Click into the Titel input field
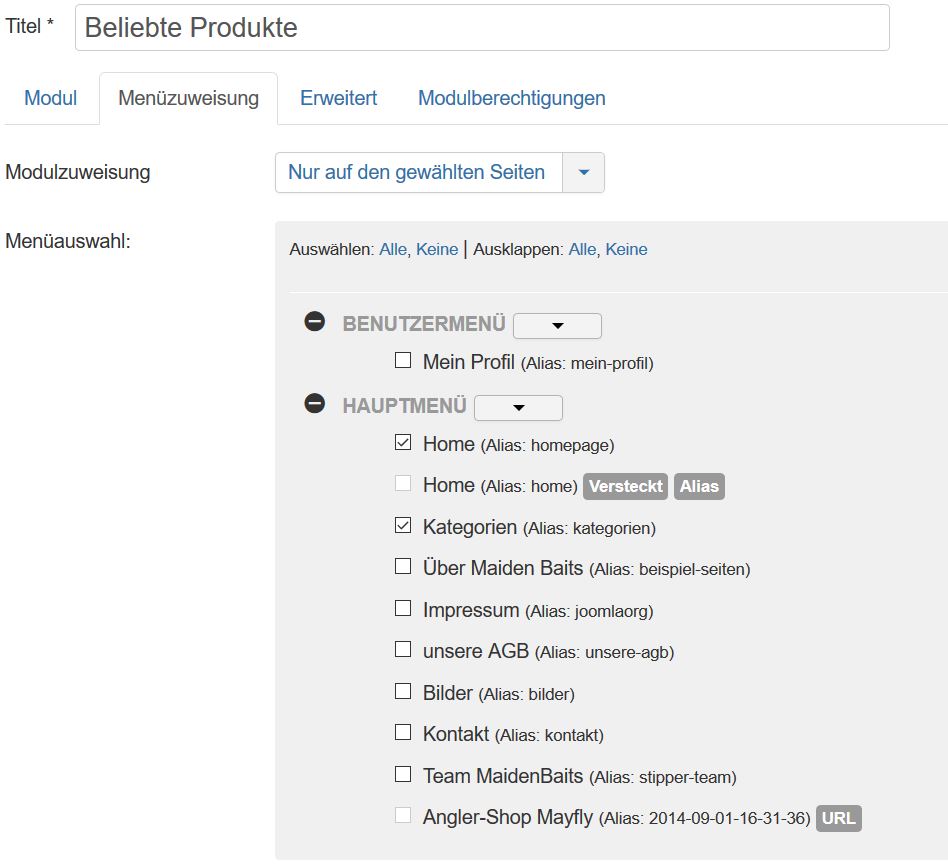Screen dimensions: 948x868 482,28
